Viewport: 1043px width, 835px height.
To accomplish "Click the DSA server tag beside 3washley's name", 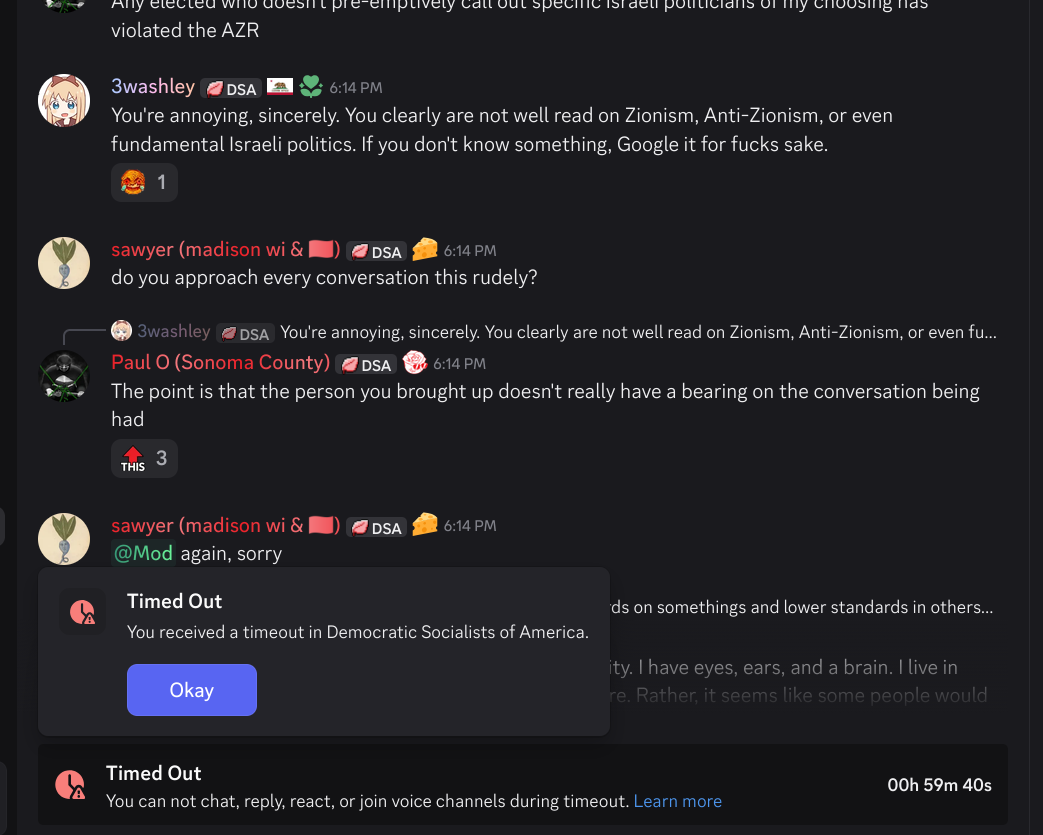I will (231, 88).
